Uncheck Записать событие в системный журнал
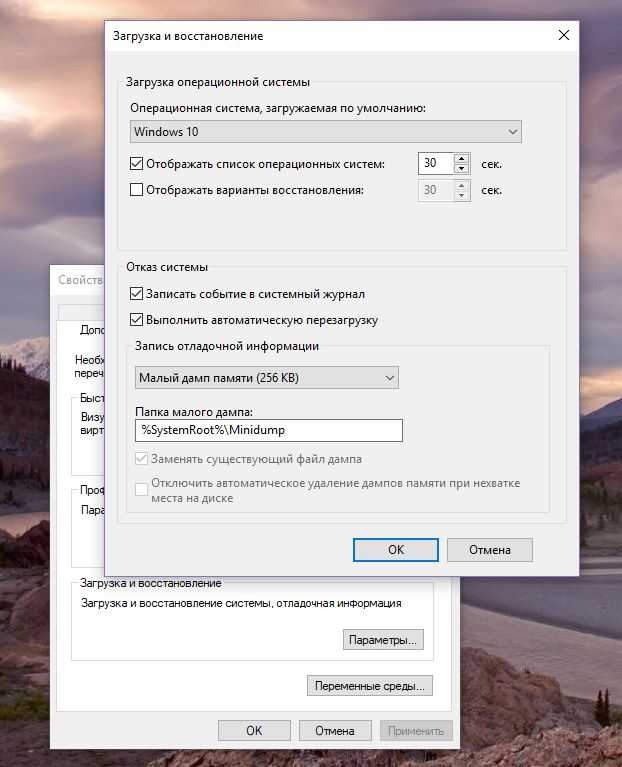Screen dimensions: 622x767 [138, 294]
